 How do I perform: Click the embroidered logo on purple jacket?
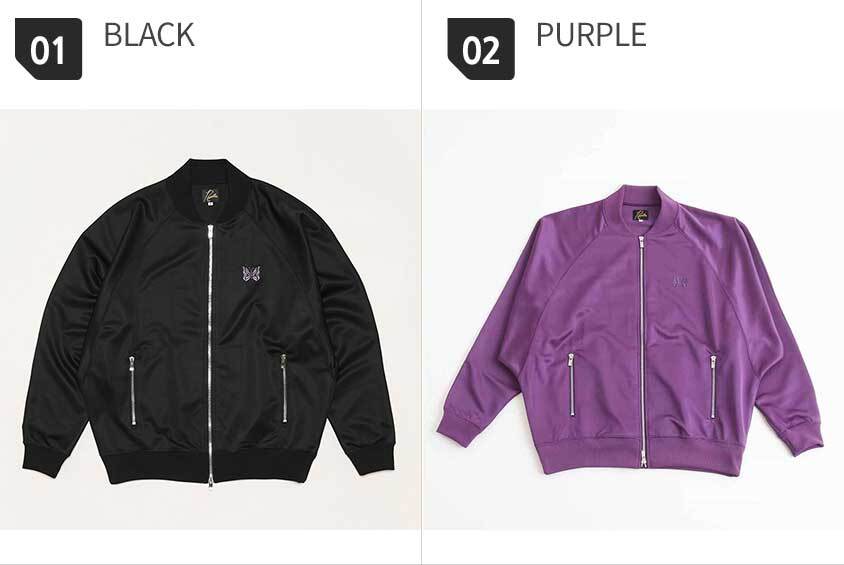click(679, 280)
